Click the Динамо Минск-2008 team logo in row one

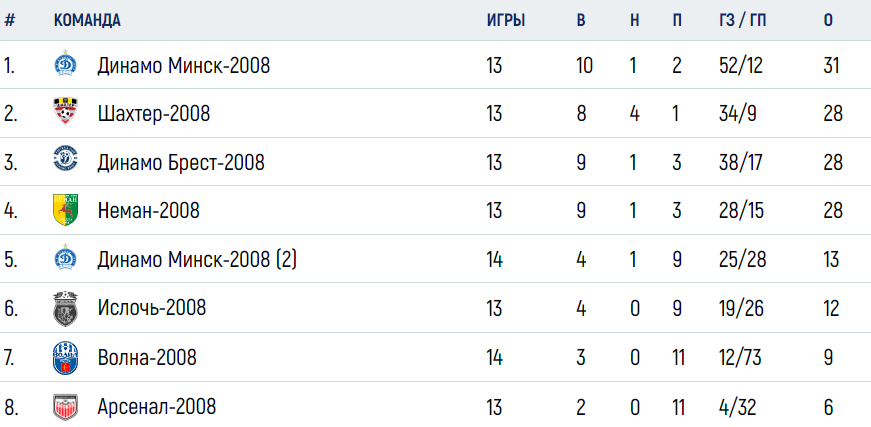click(66, 63)
